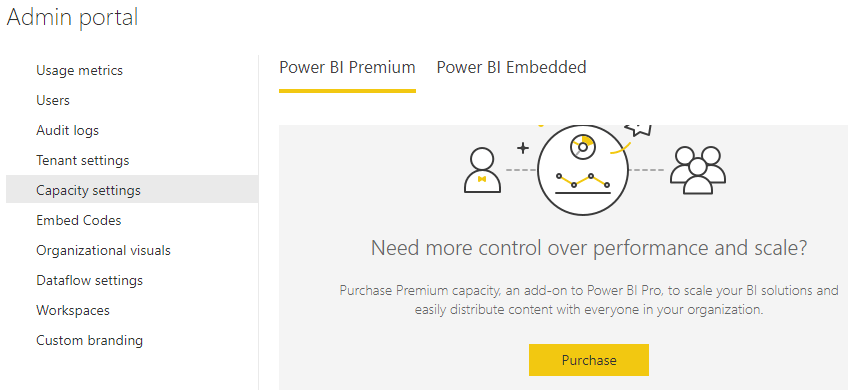Viewport: 848px width, 390px height.
Task: Click the donut chart inside the circle
Action: [x=583, y=147]
